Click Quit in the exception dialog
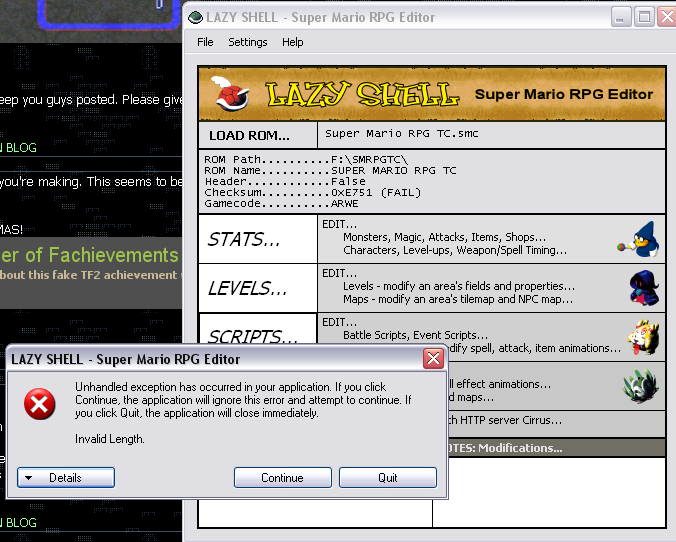The image size is (676, 542). 388,477
